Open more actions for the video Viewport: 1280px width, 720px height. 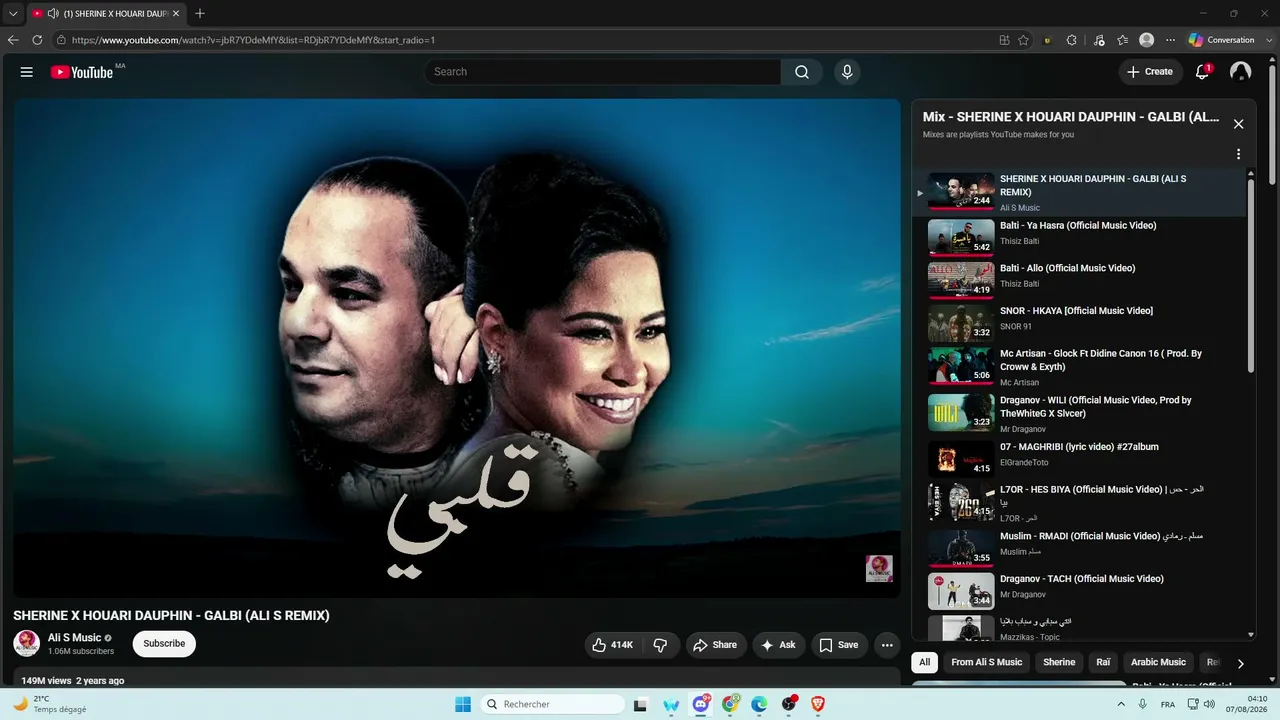886,645
